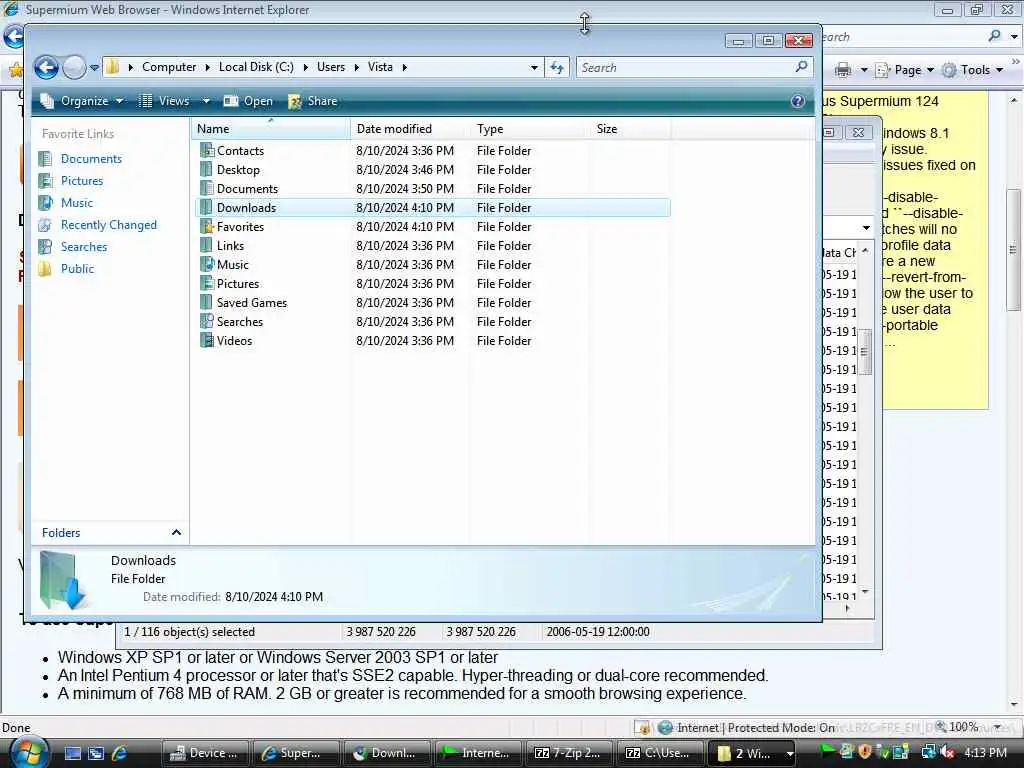Sort by the Name column header
Screen dimensions: 1024x768
pyautogui.click(x=270, y=129)
